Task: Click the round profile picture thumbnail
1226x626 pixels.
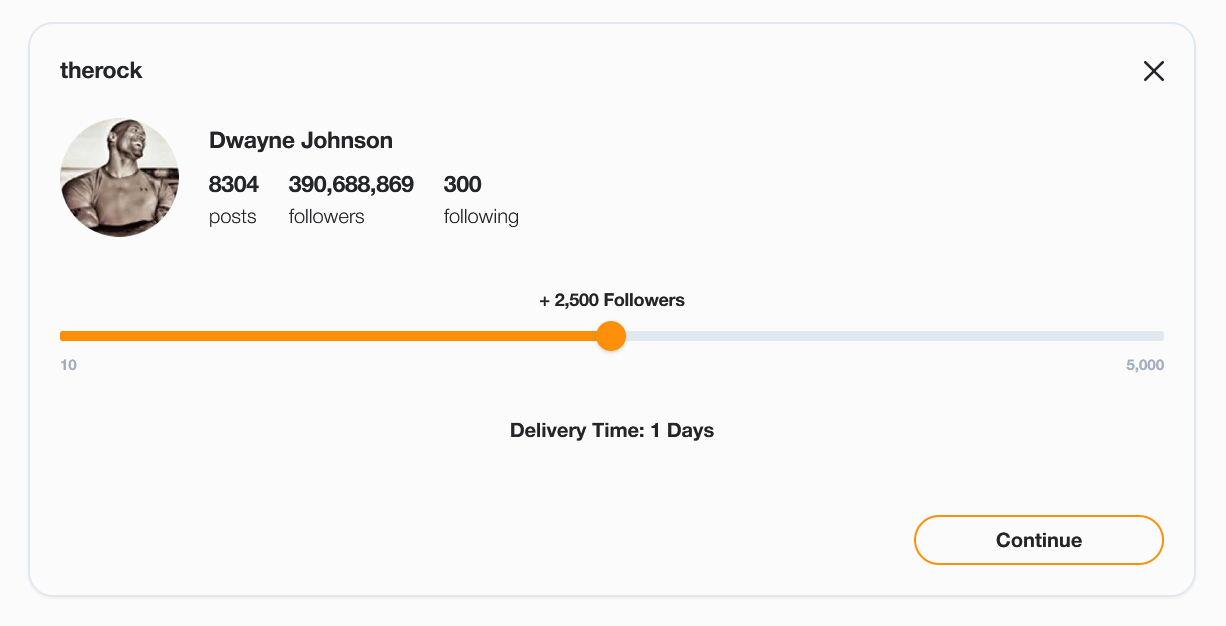Action: tap(120, 178)
